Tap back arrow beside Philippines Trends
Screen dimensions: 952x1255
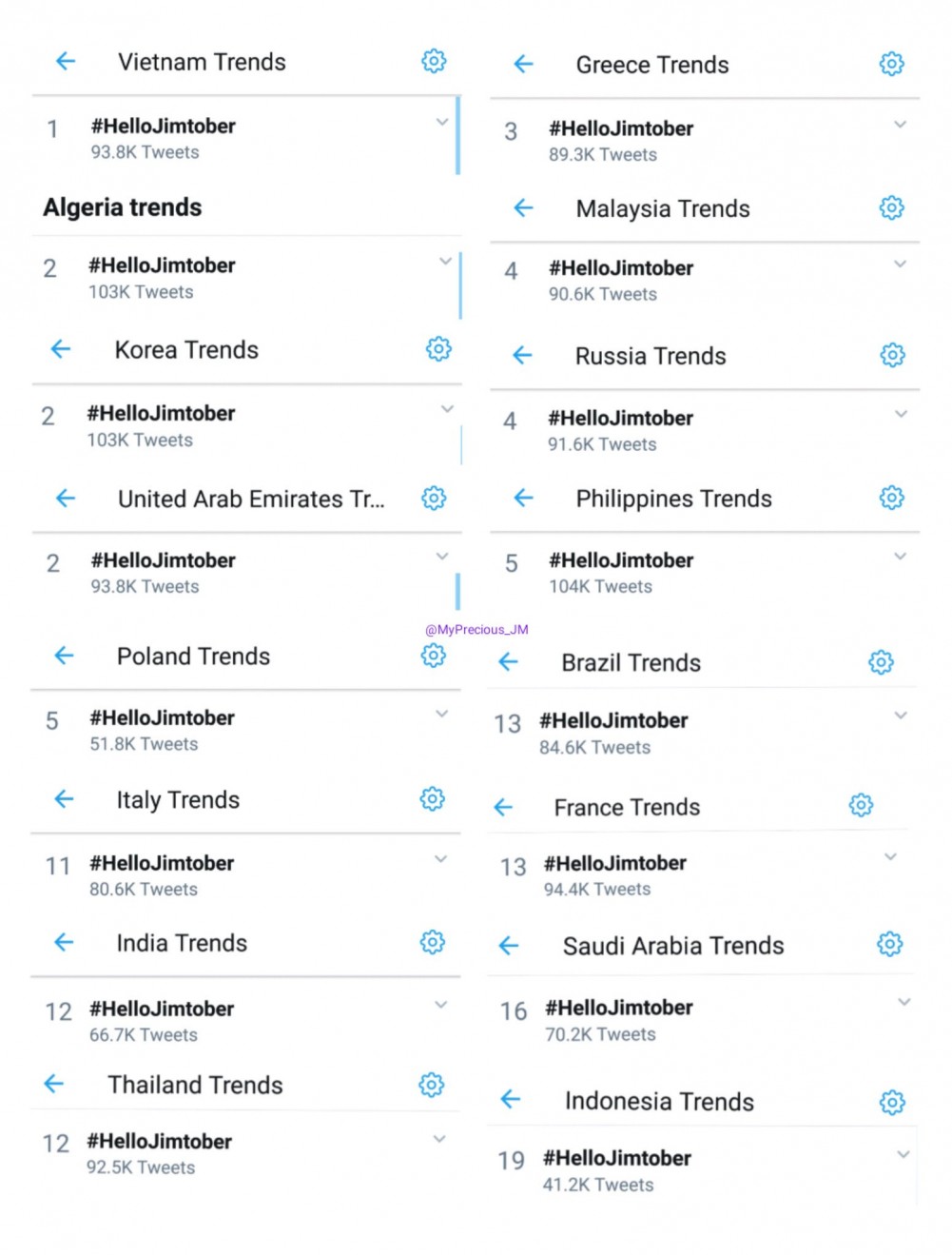pos(523,498)
